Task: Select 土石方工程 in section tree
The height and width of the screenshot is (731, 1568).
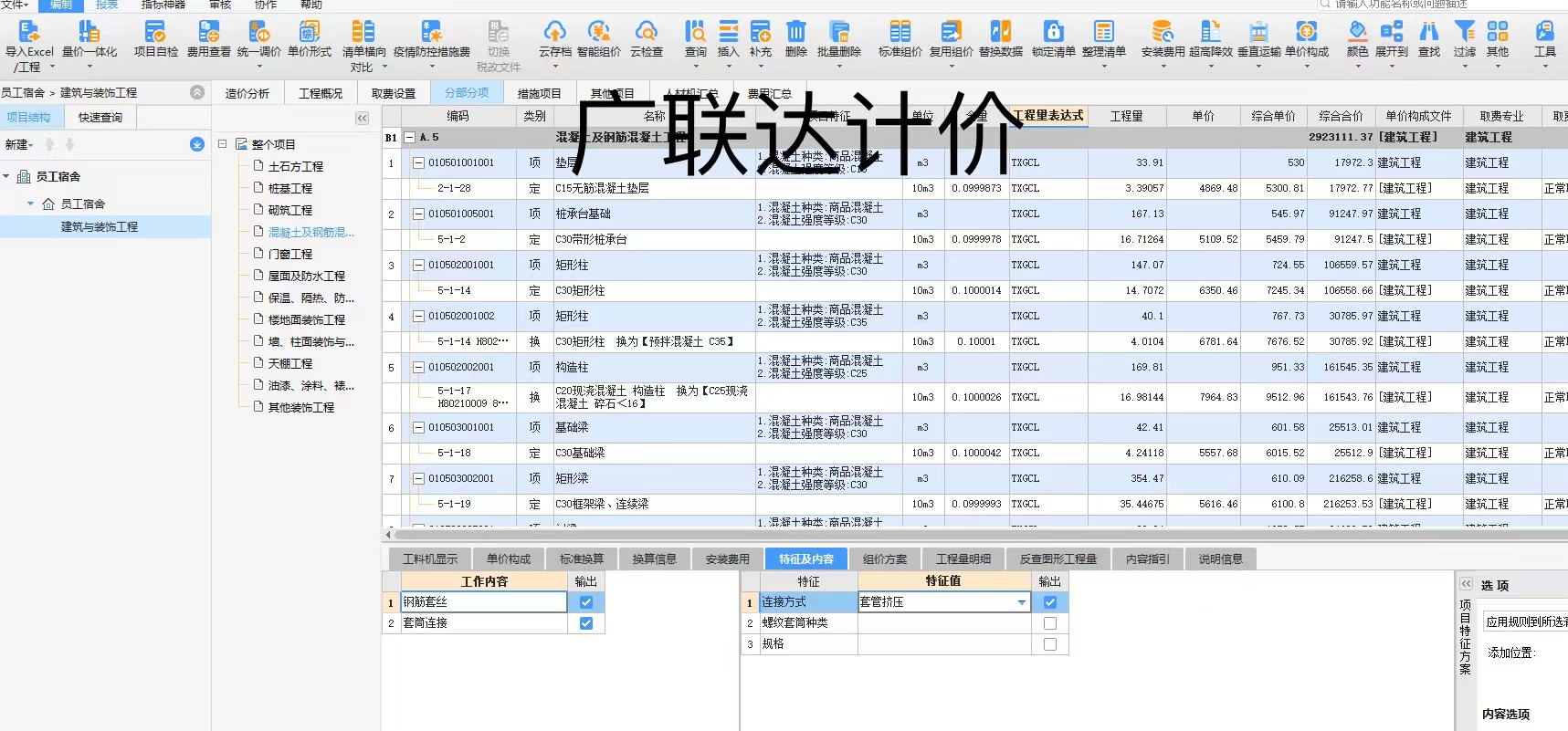Action: (296, 167)
